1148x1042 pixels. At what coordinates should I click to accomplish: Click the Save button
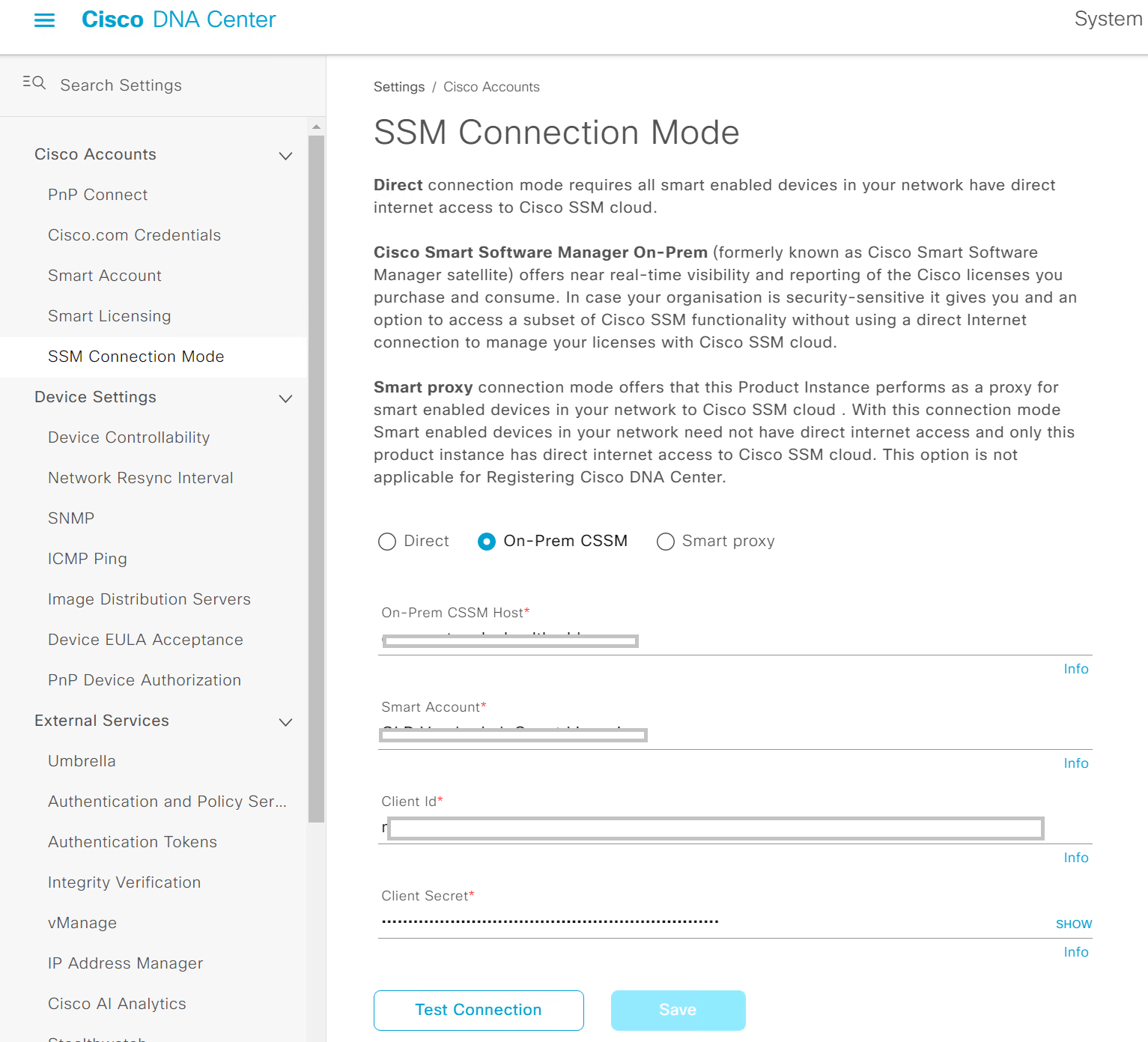(678, 1010)
